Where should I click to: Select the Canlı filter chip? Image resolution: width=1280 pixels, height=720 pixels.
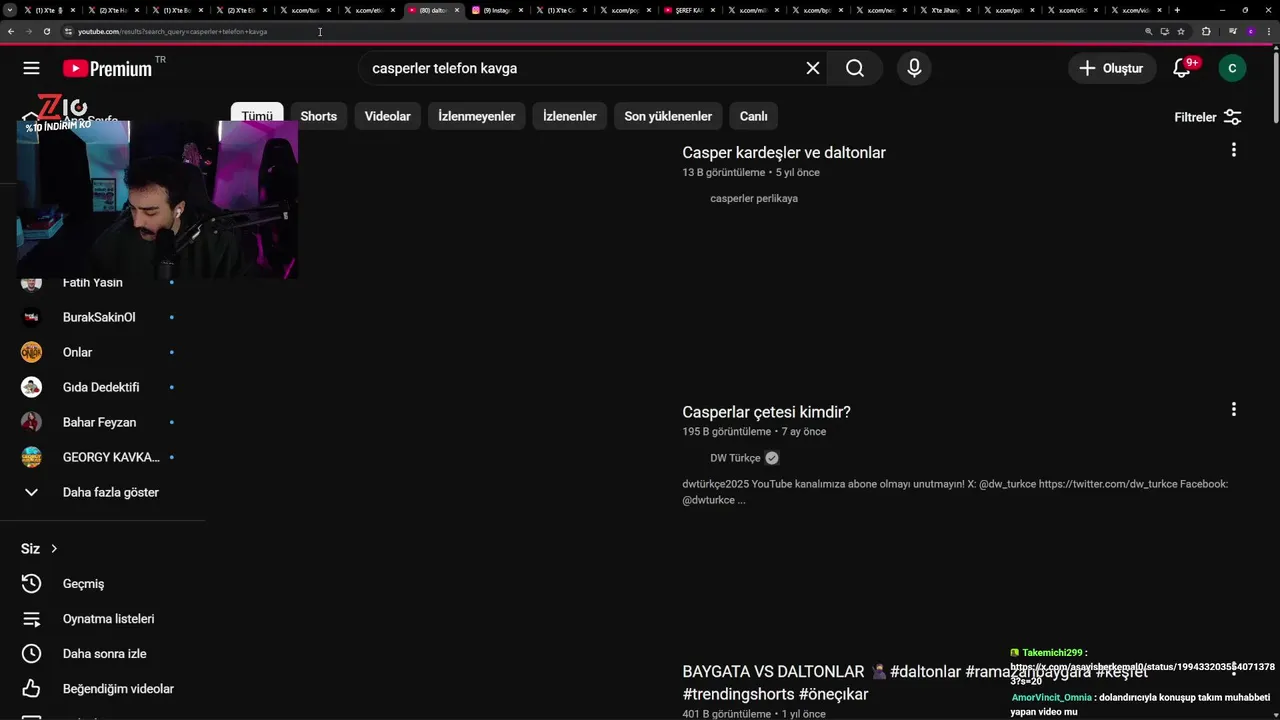point(754,116)
